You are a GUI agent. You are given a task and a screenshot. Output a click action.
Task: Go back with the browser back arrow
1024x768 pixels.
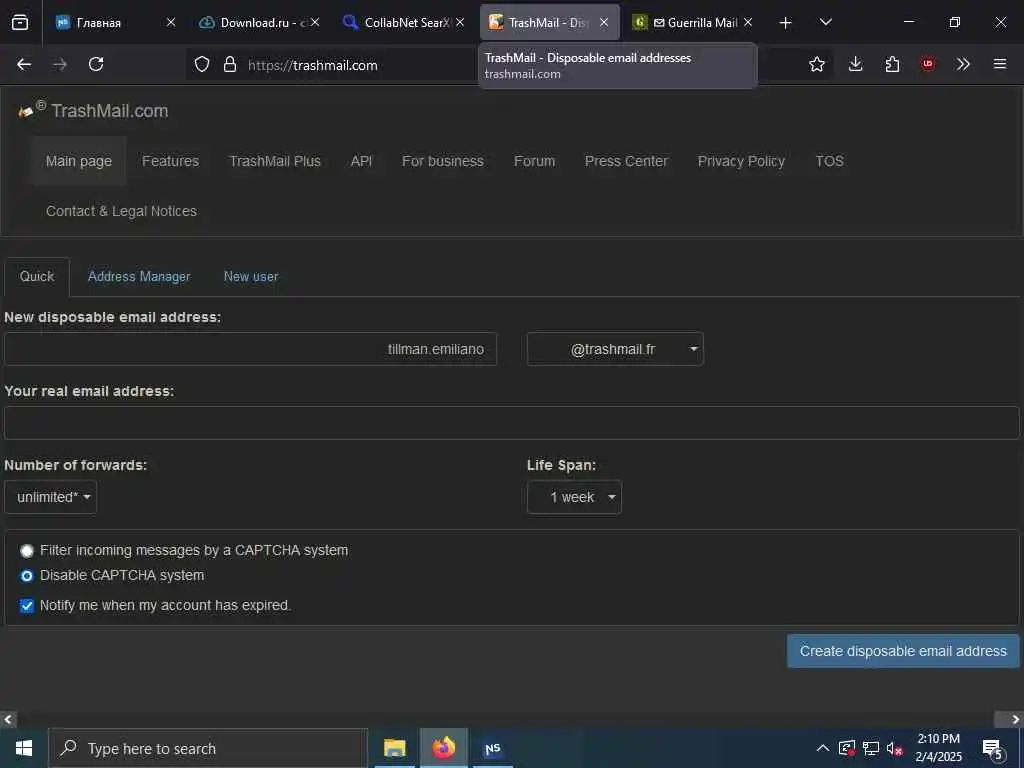tap(24, 64)
